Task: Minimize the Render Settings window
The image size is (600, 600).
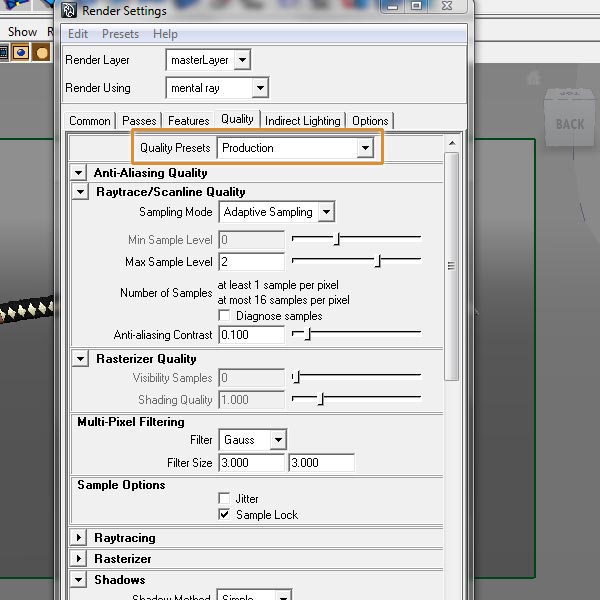Action: click(392, 6)
